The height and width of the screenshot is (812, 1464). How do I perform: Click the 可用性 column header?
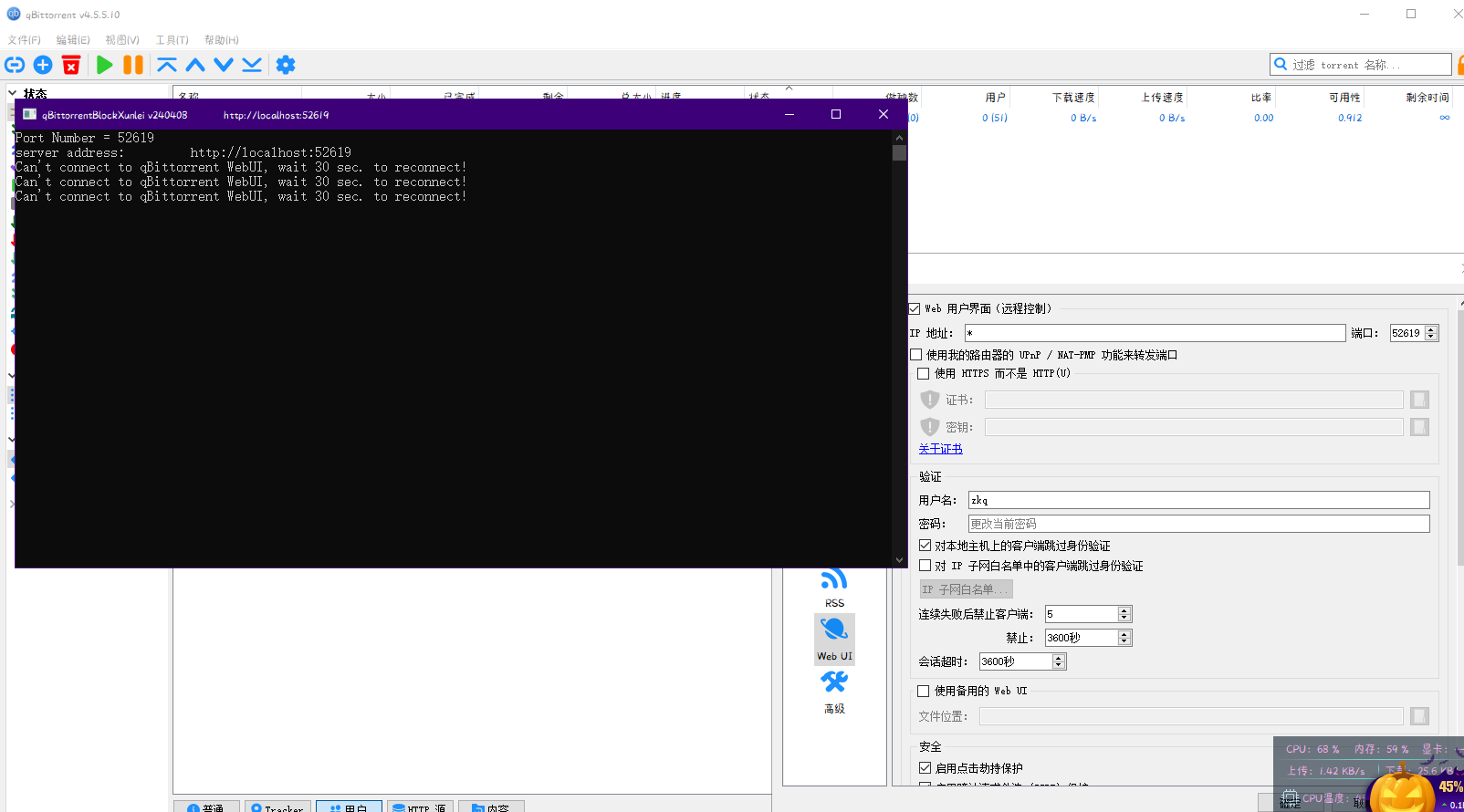click(1322, 98)
